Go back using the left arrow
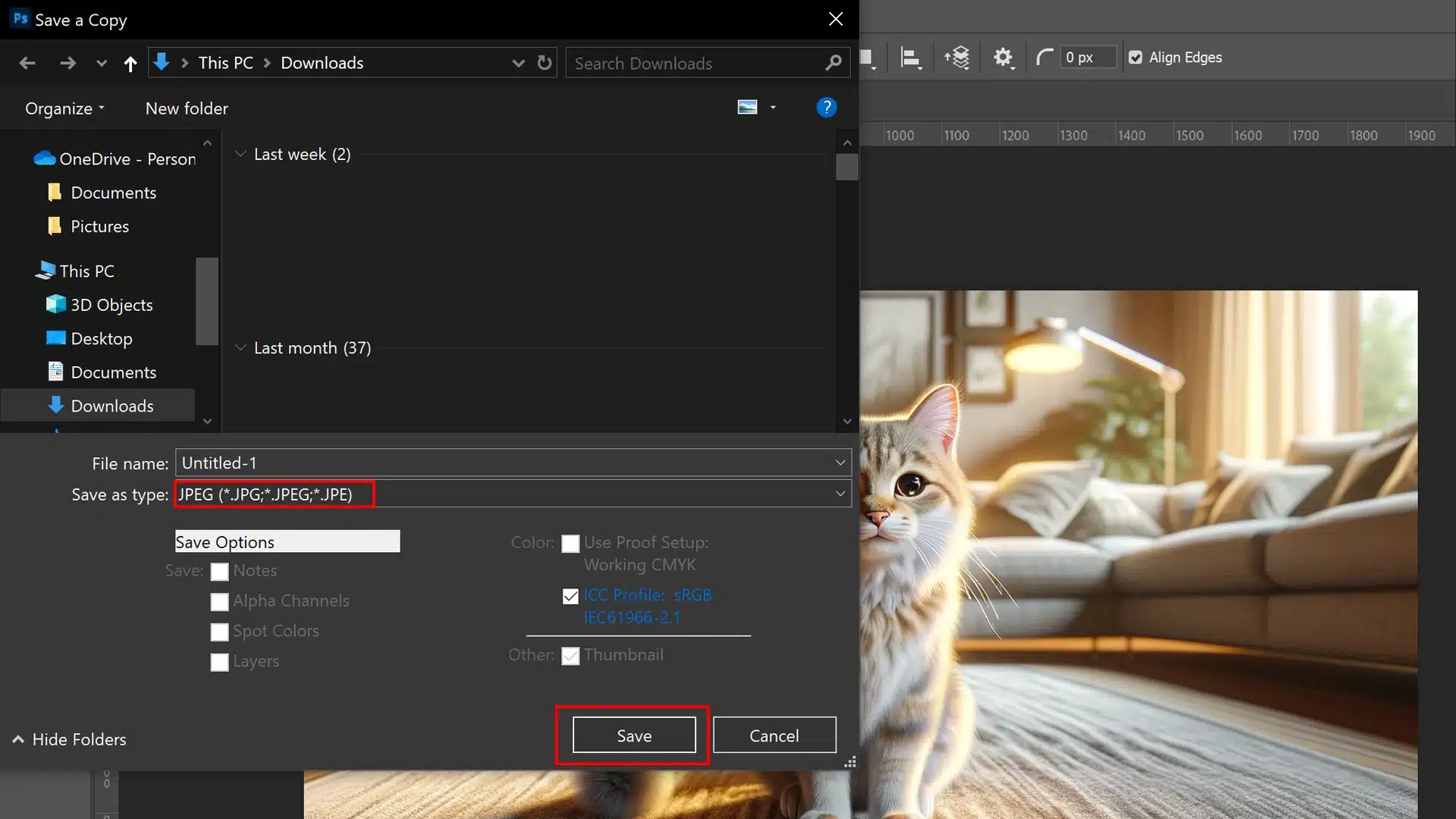The height and width of the screenshot is (819, 1456). point(27,63)
